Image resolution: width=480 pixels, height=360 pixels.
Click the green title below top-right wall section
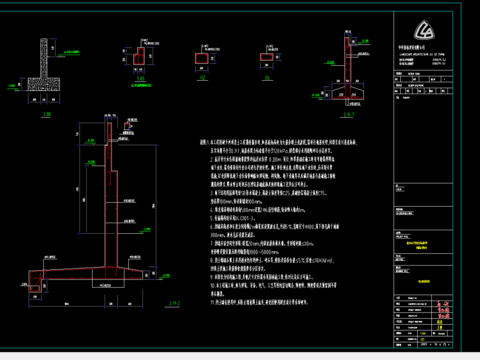(x=349, y=115)
